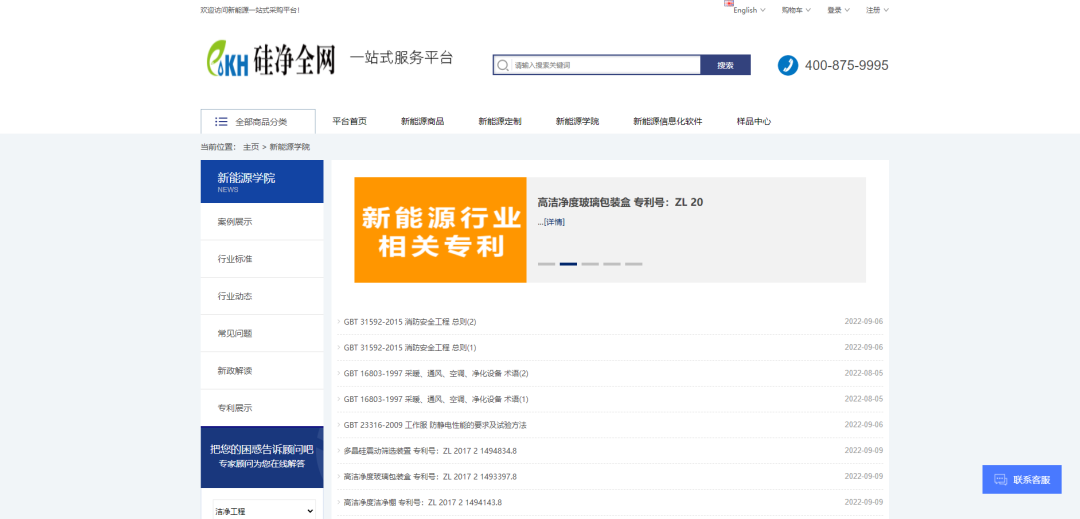Expand the 登录 dropdown
This screenshot has width=1080, height=519.
pyautogui.click(x=838, y=10)
